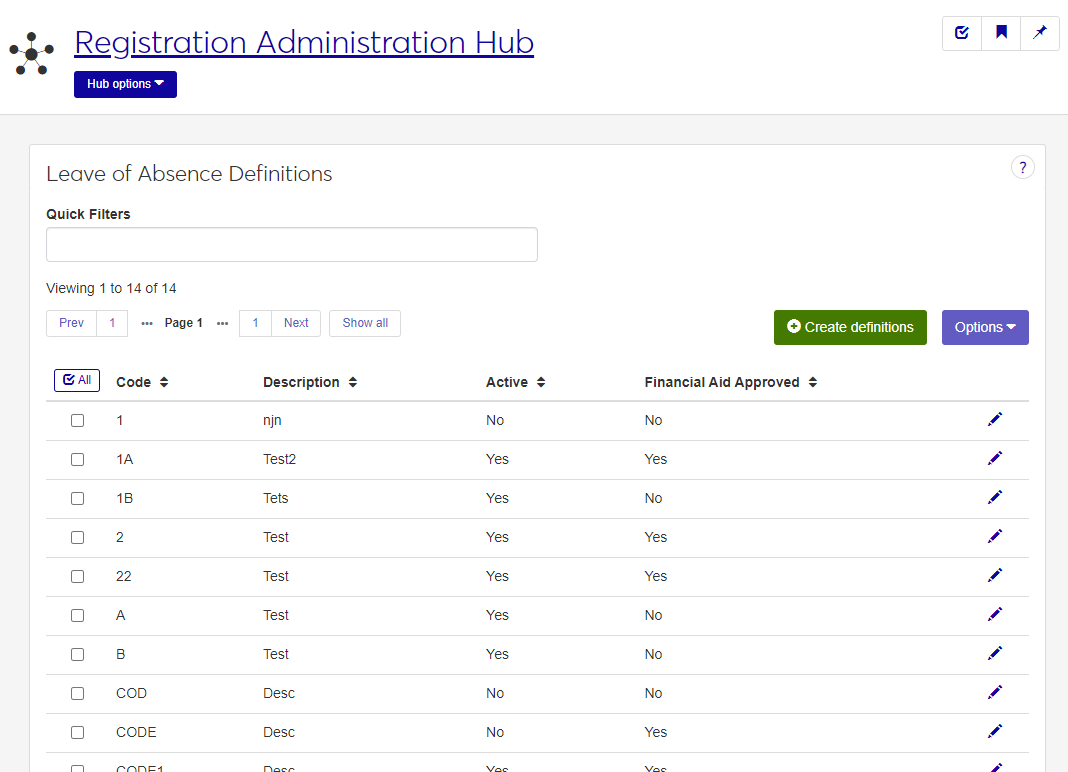
Task: Expand the Hub options dropdown
Action: click(x=125, y=84)
